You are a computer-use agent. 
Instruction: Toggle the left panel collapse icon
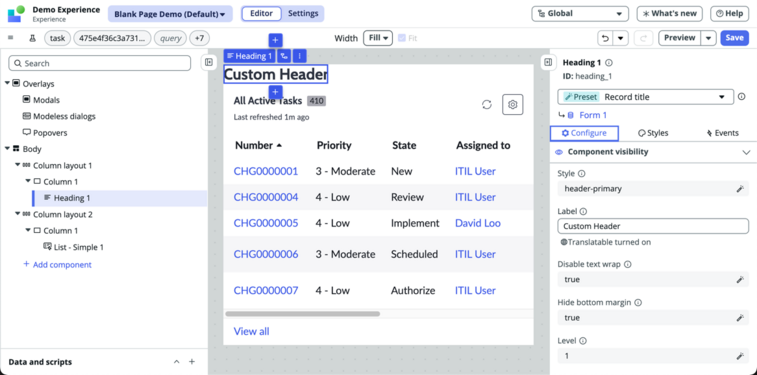pyautogui.click(x=209, y=62)
